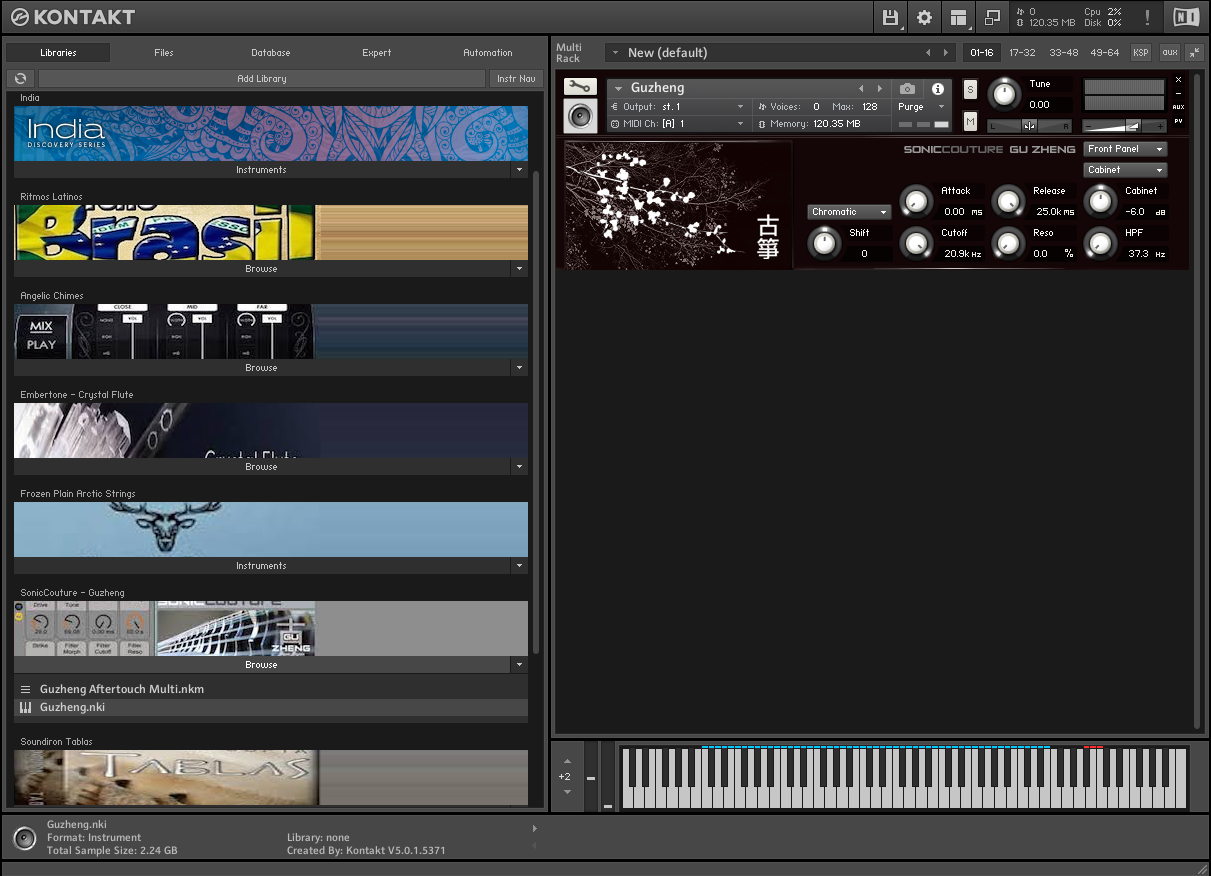Switch to the Files tab
Image resolution: width=1211 pixels, height=876 pixels.
164,53
